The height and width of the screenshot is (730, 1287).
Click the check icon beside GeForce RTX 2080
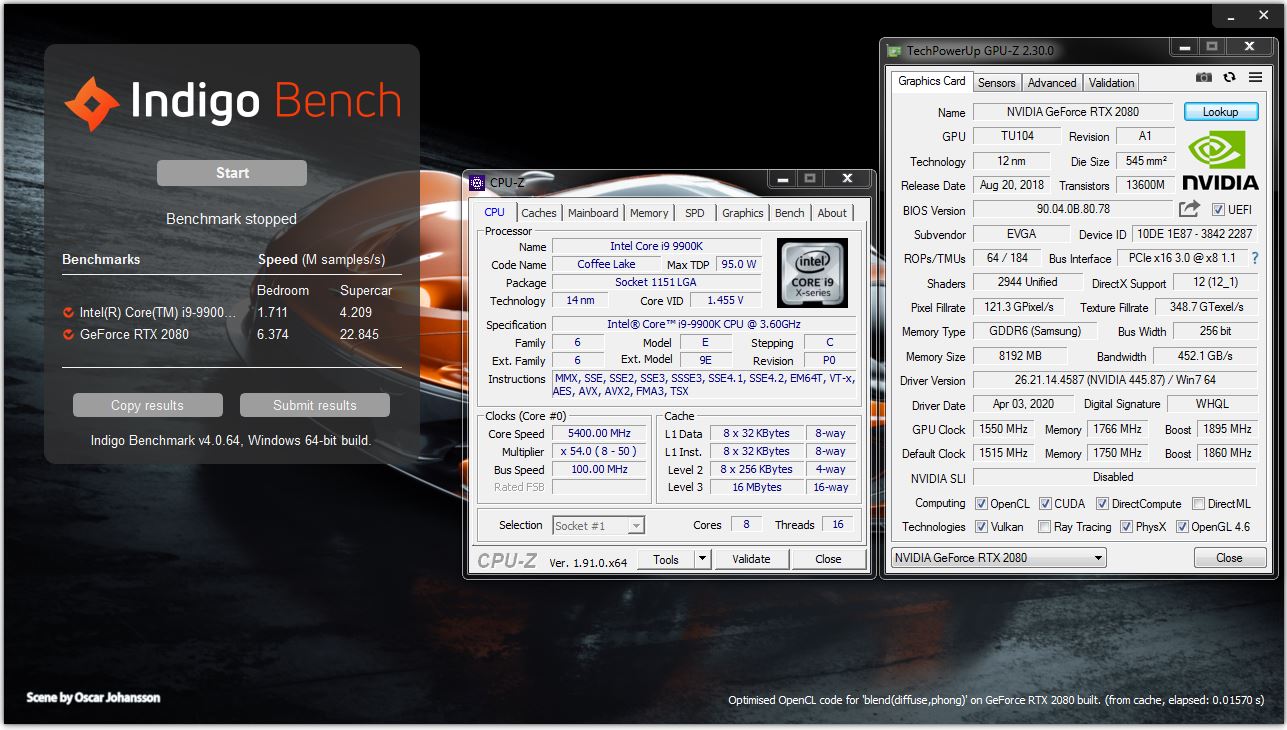[x=68, y=335]
